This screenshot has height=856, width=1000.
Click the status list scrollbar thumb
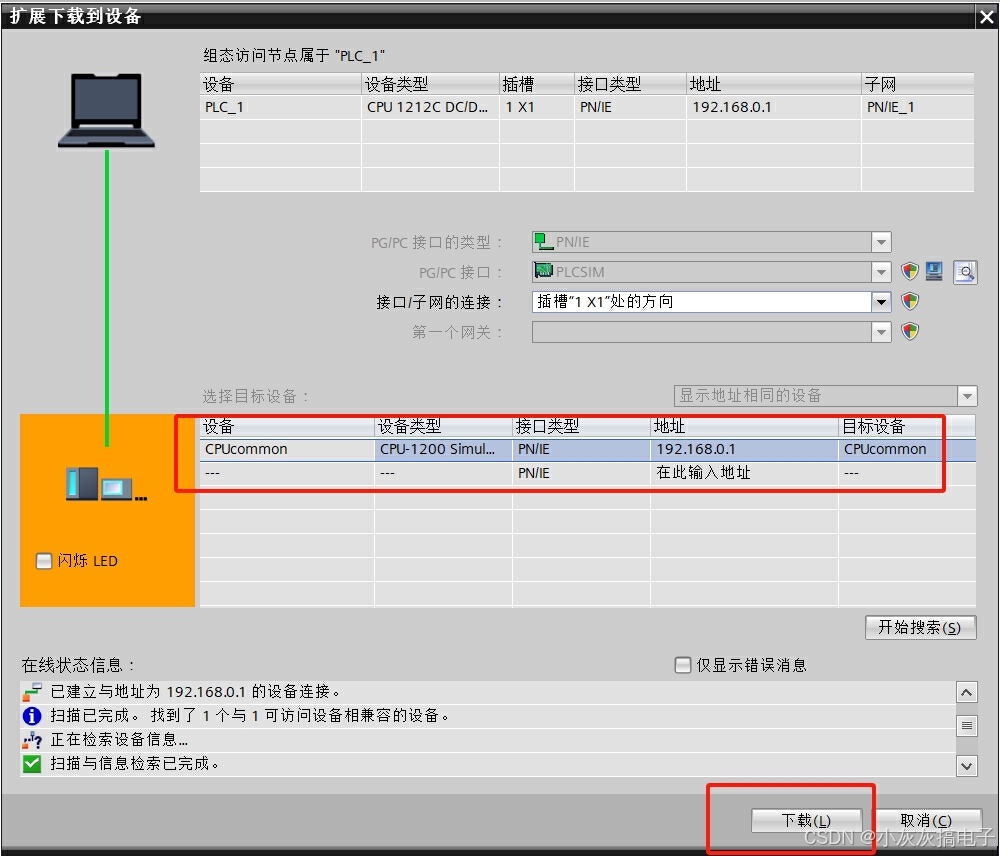(x=967, y=725)
